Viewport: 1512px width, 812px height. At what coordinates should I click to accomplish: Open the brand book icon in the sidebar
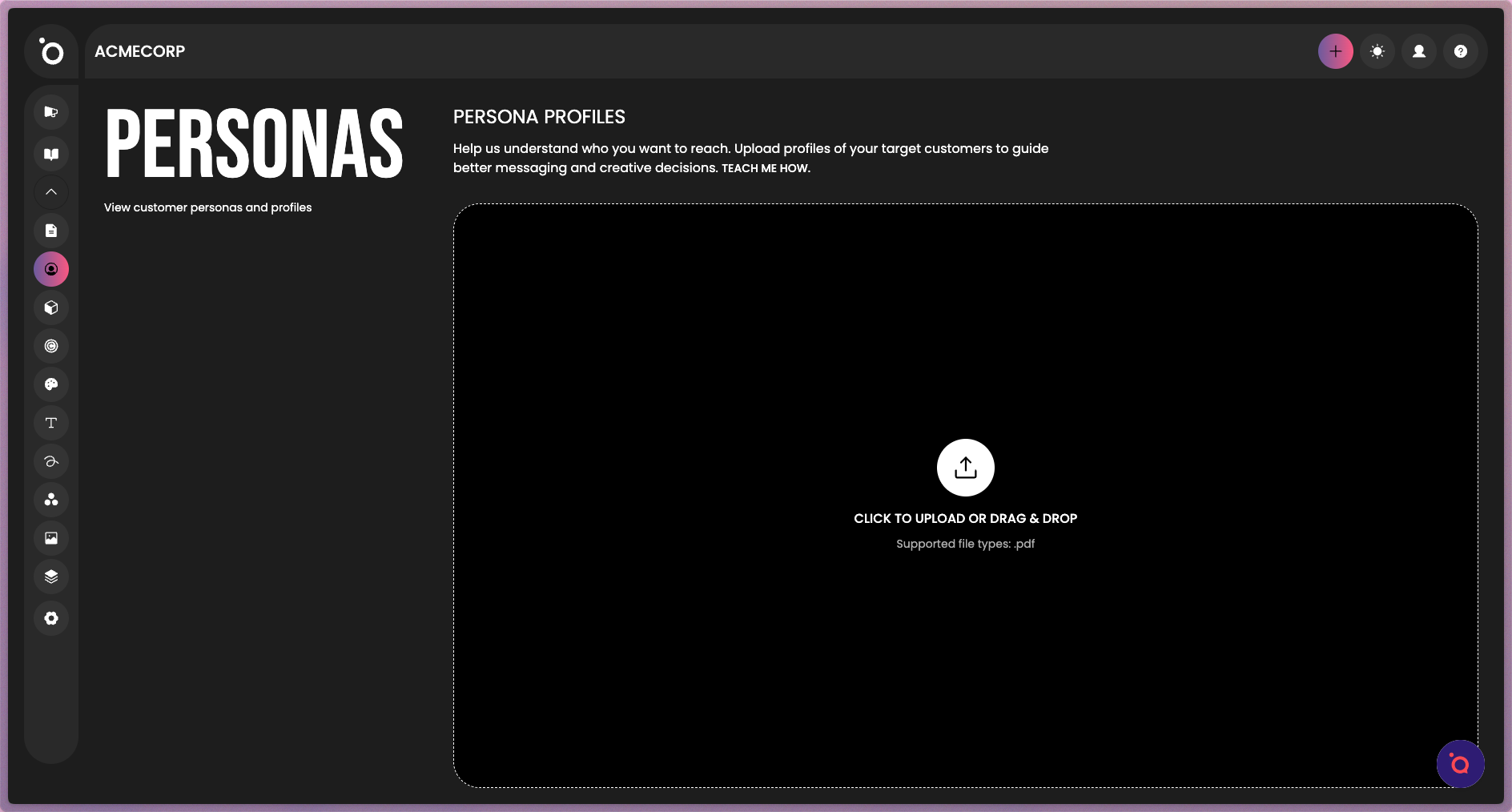click(50, 154)
